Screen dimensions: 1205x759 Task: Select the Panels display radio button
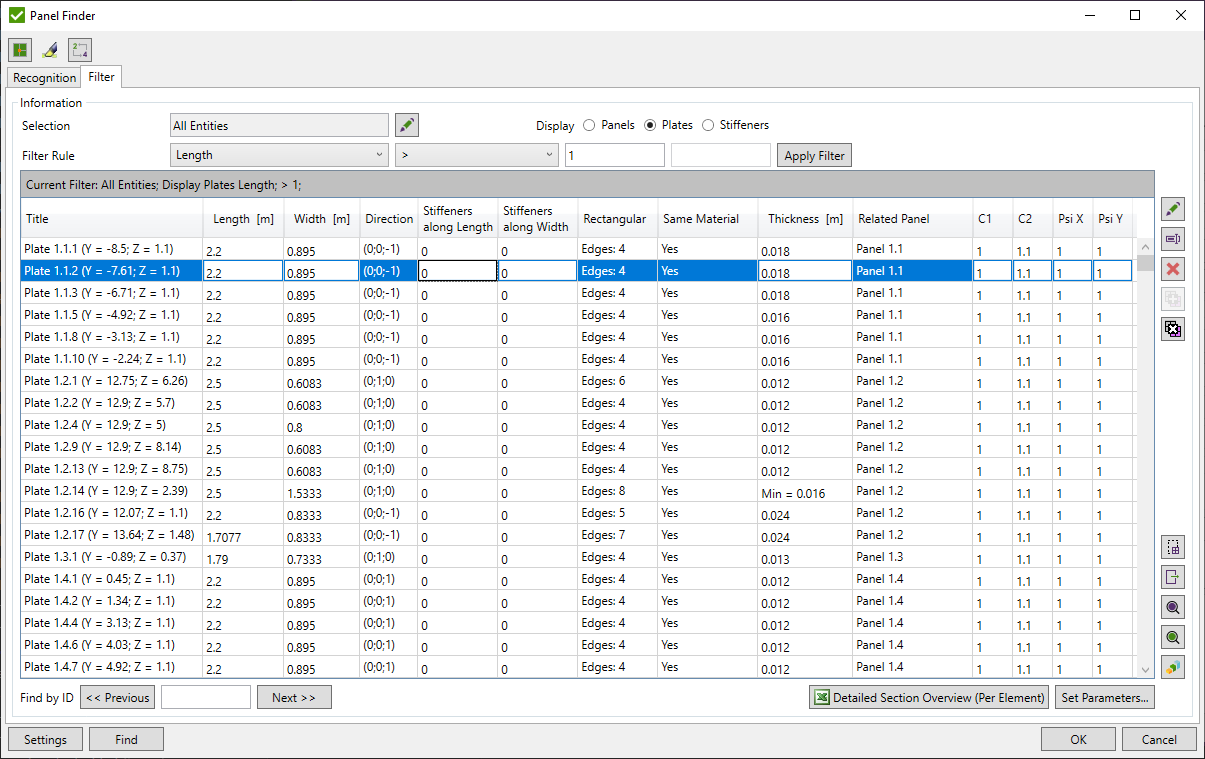coord(589,126)
